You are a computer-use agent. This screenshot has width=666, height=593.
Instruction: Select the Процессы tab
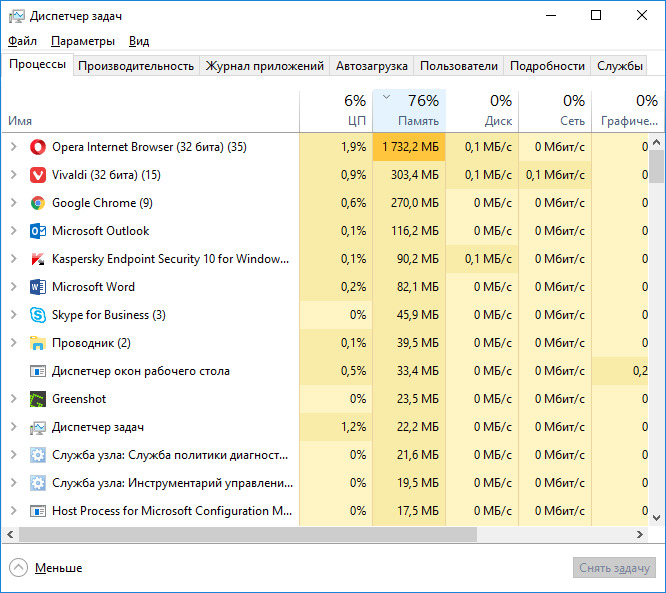tap(37, 65)
